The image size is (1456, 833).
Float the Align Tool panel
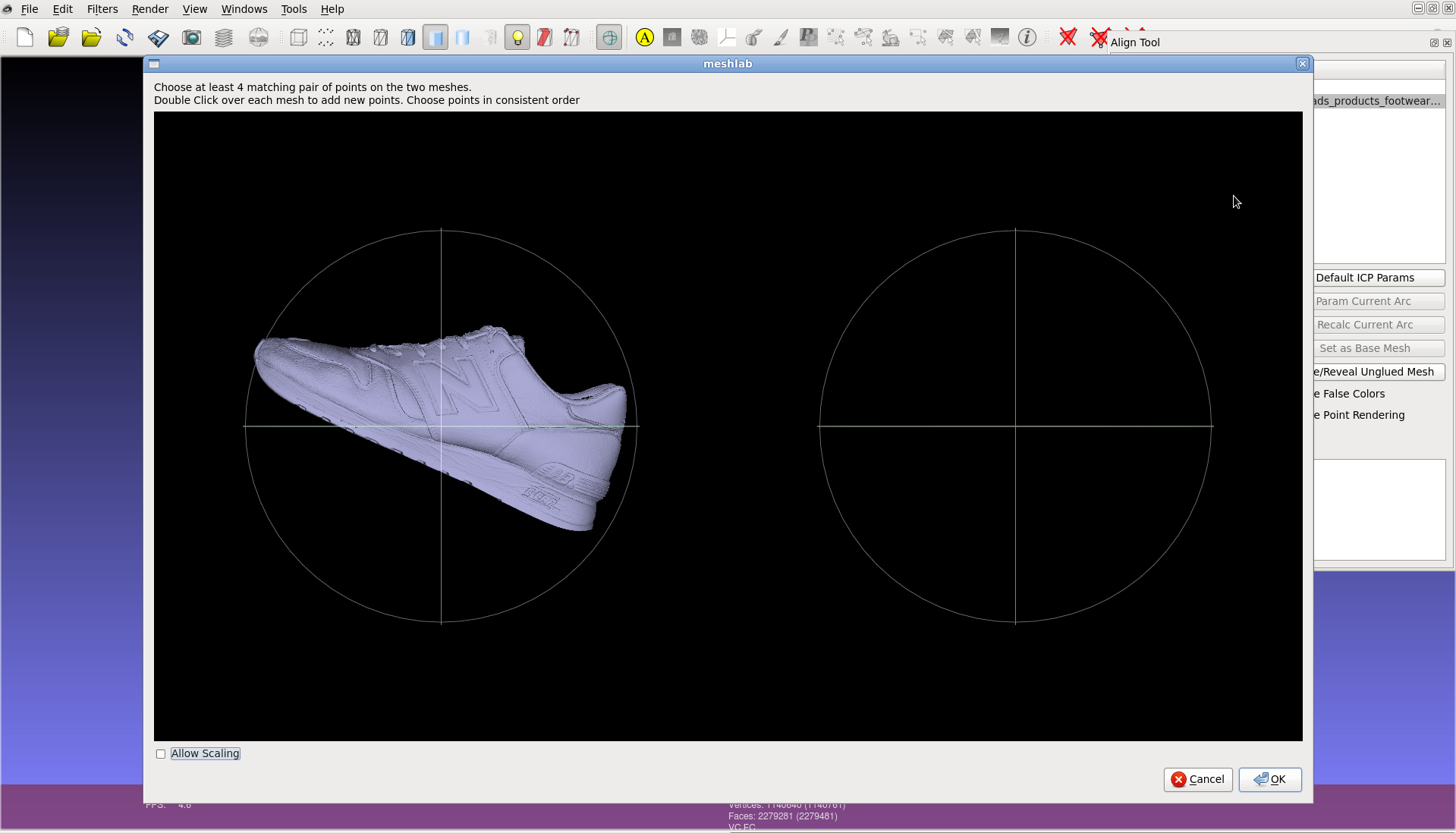(1434, 42)
